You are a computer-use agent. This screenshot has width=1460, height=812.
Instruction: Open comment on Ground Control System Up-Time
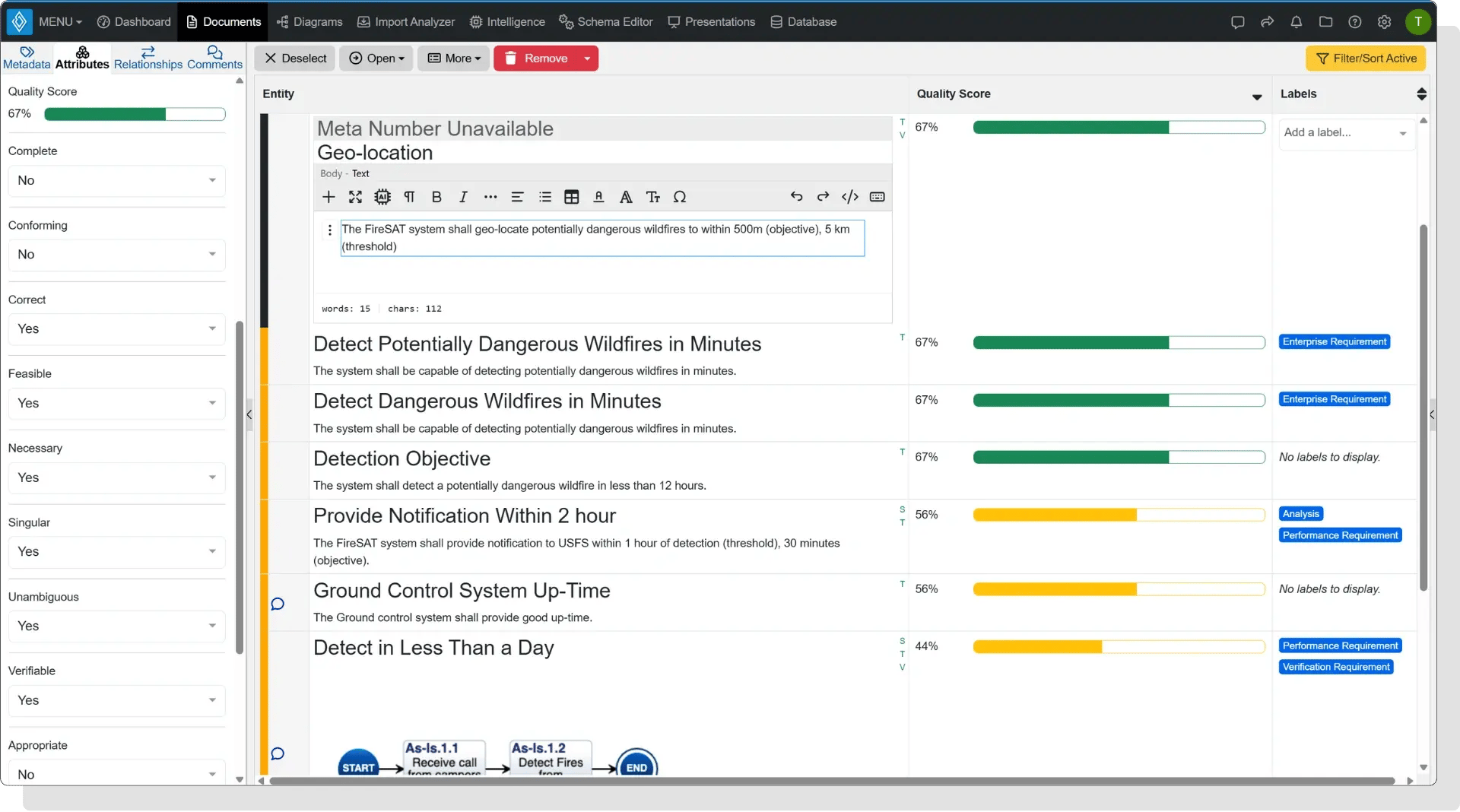(x=278, y=604)
